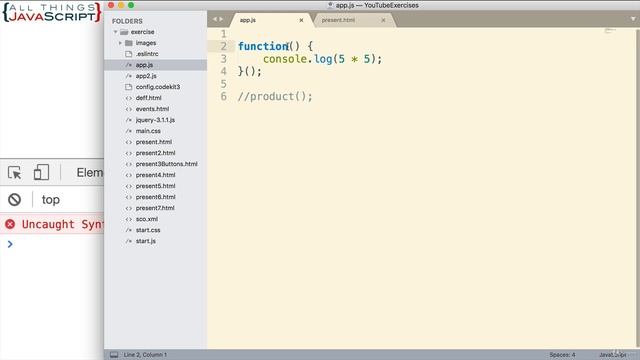Click the FOLDERS sidebar heading
Viewport: 640px width, 360px height.
click(x=127, y=21)
